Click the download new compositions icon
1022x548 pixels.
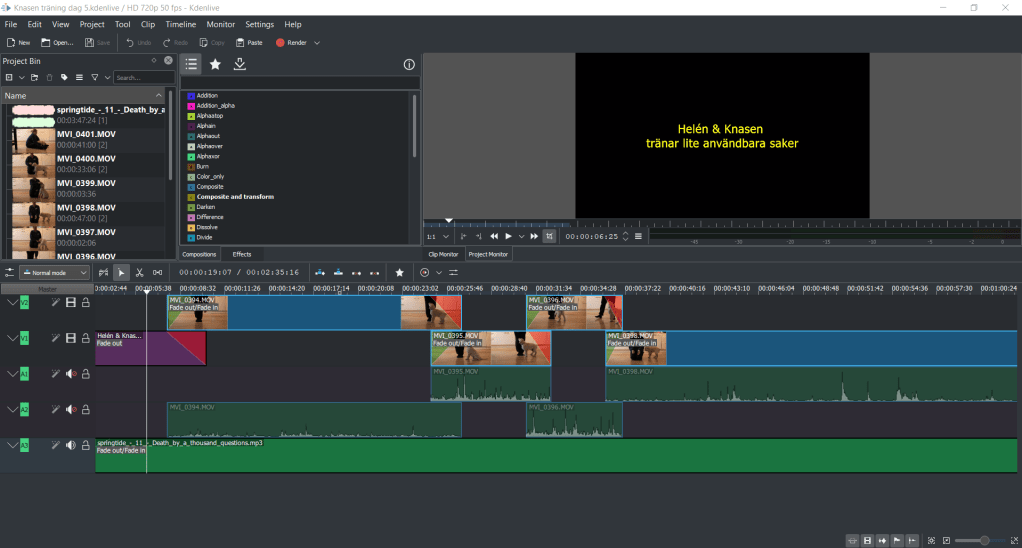pyautogui.click(x=240, y=64)
